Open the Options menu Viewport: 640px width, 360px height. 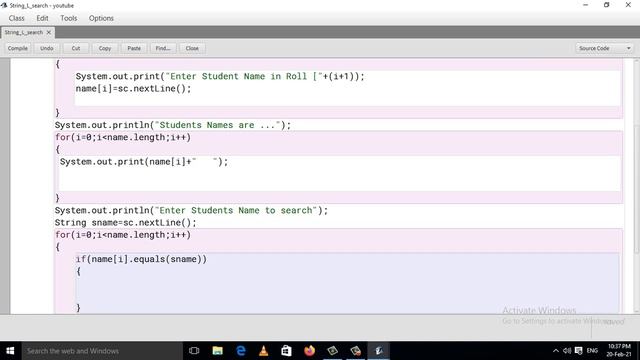[101, 18]
